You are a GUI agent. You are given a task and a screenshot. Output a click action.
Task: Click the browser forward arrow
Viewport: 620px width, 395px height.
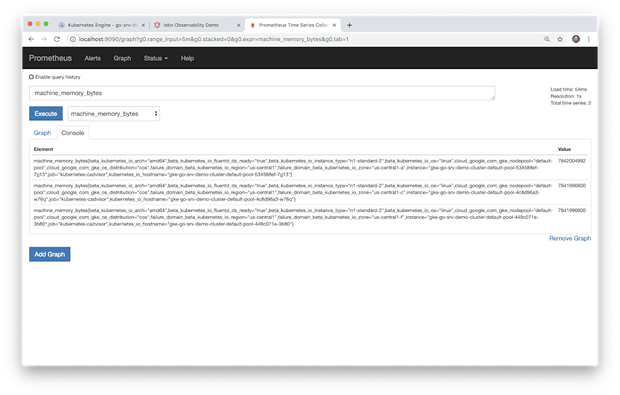point(44,39)
